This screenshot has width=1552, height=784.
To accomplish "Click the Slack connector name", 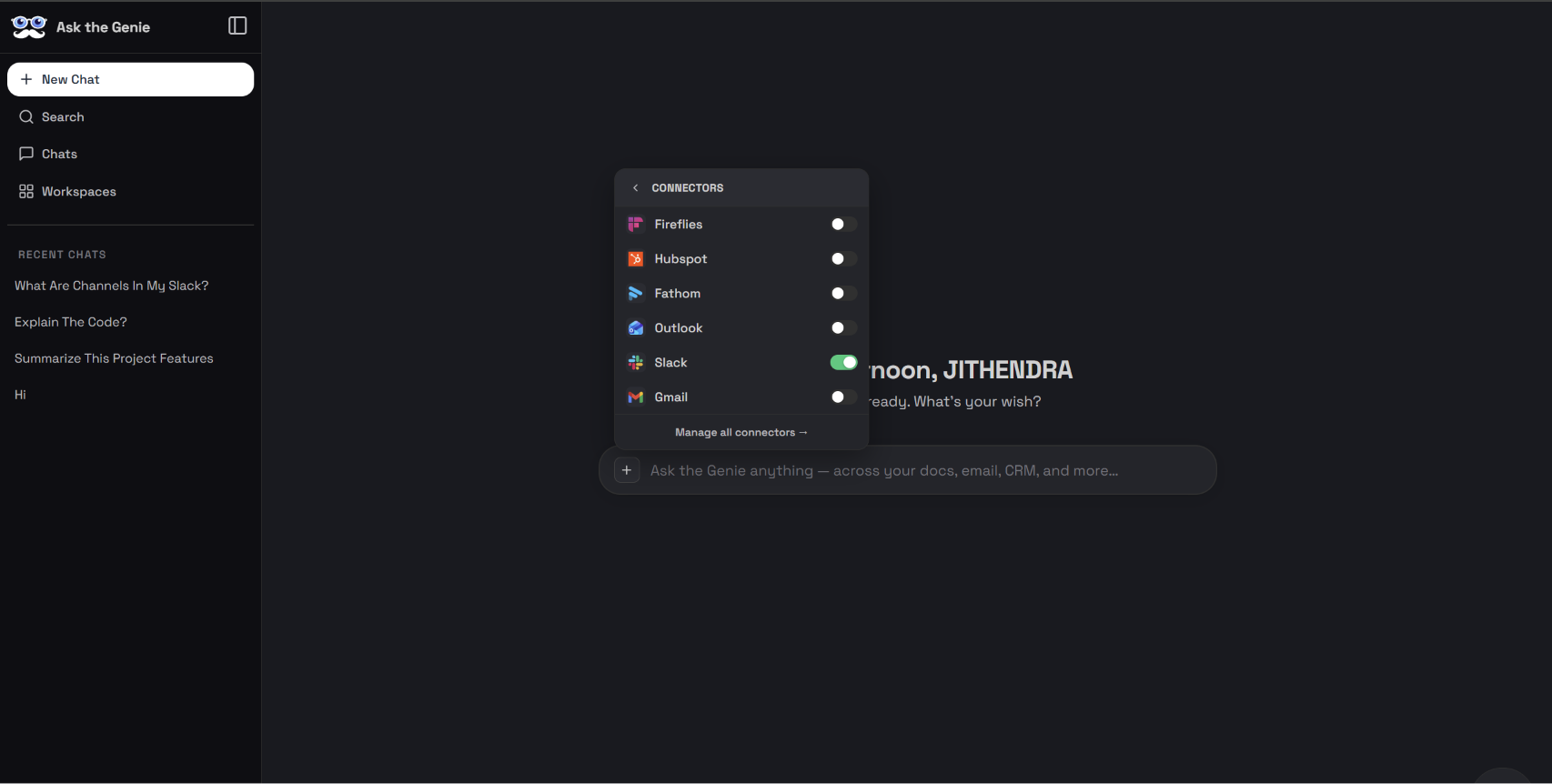I will (x=671, y=363).
